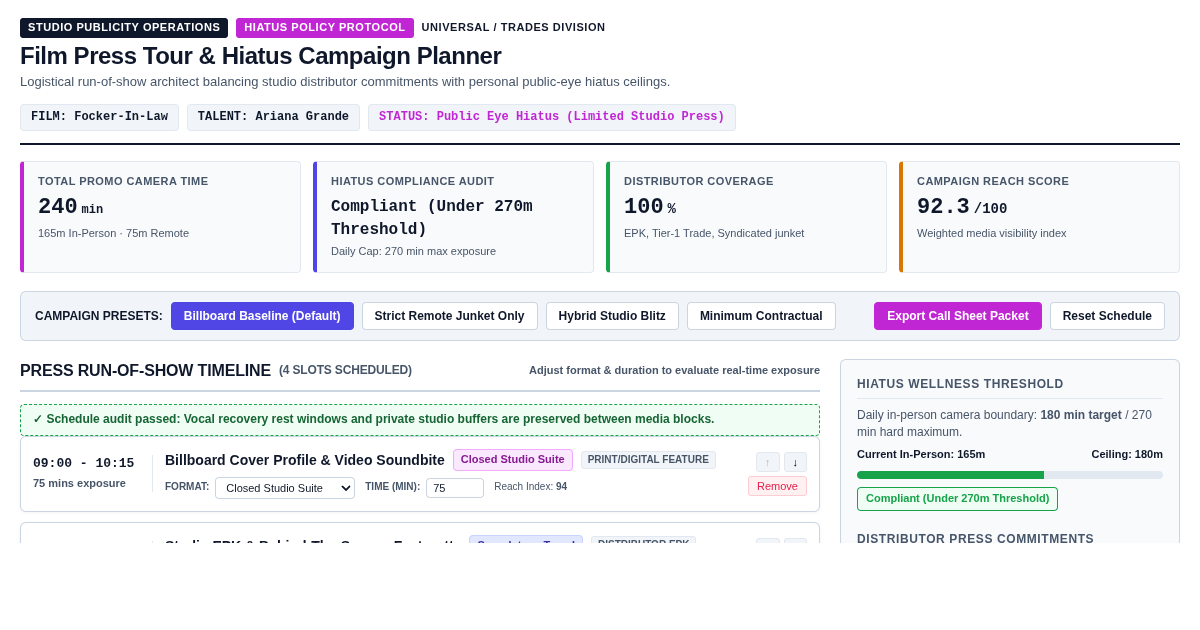Click the schedule audit passed banner

420,420
